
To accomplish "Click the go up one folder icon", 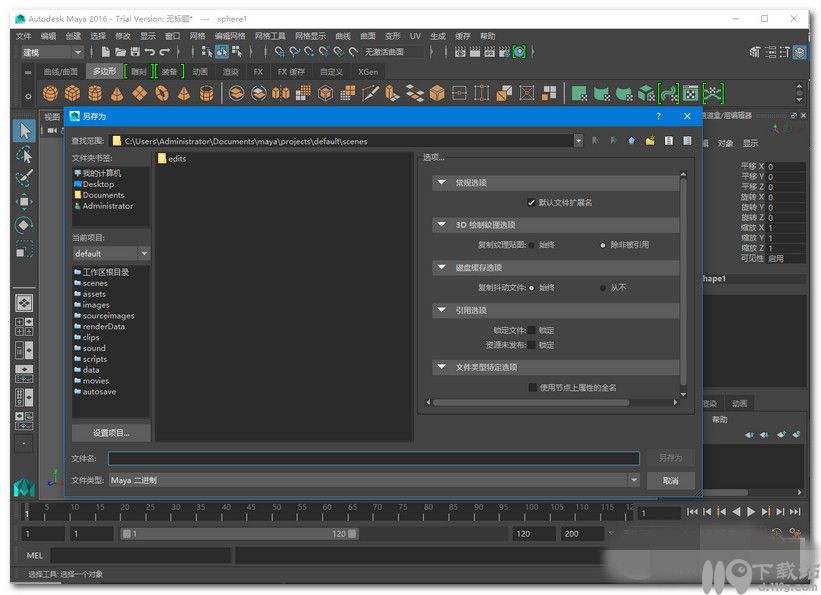I will coord(631,141).
